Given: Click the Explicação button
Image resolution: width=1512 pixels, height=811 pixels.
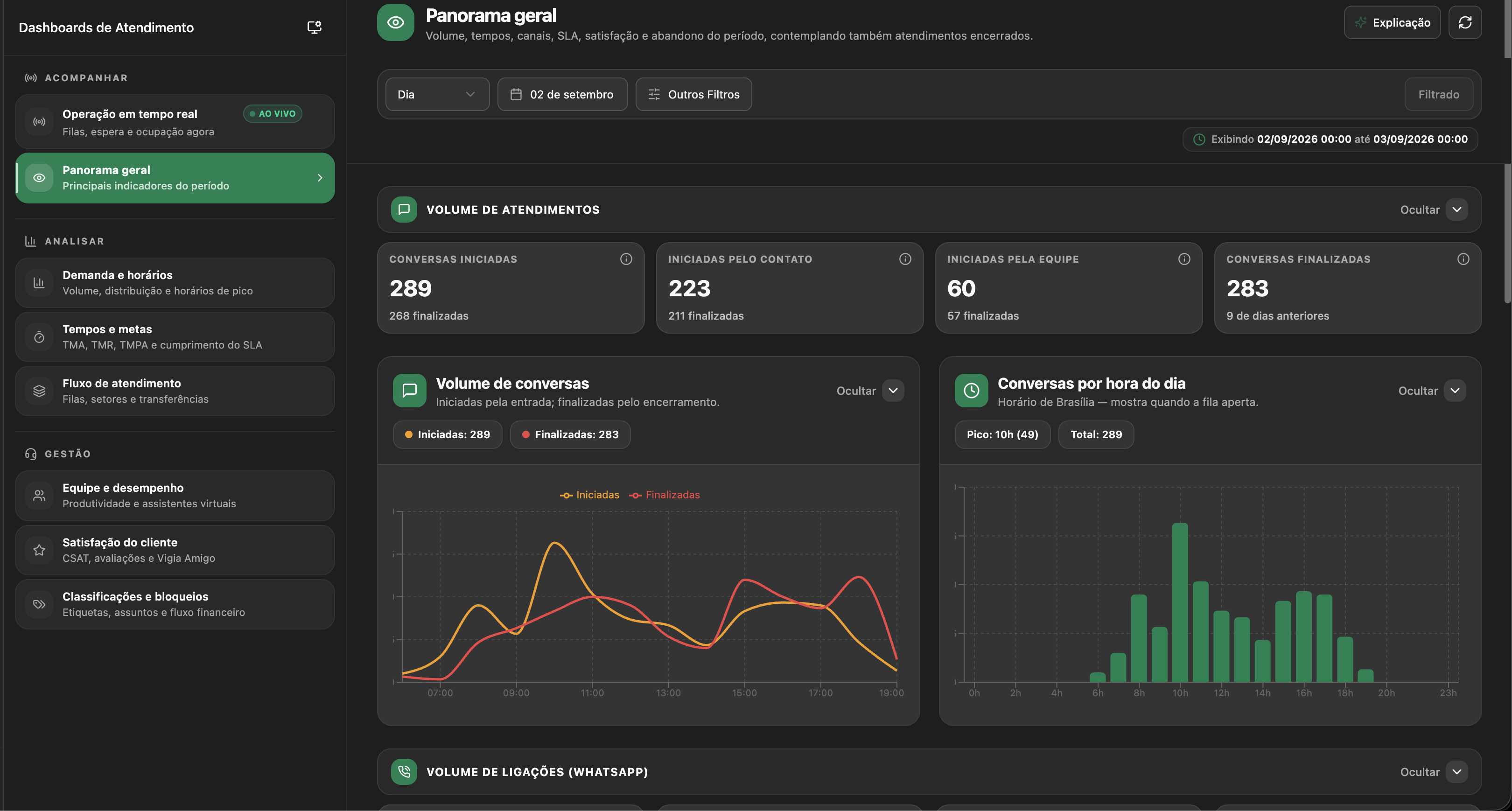Looking at the screenshot, I should (1392, 22).
